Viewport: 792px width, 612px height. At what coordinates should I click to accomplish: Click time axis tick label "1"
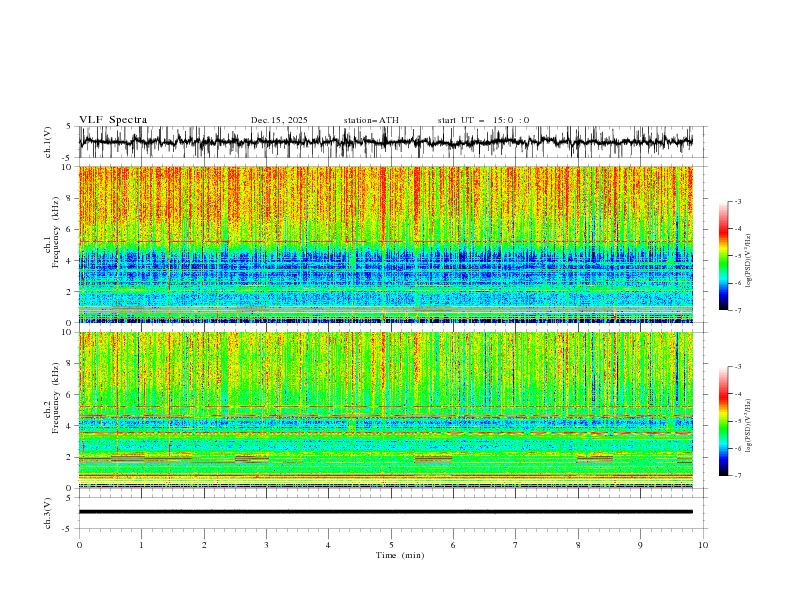point(141,545)
